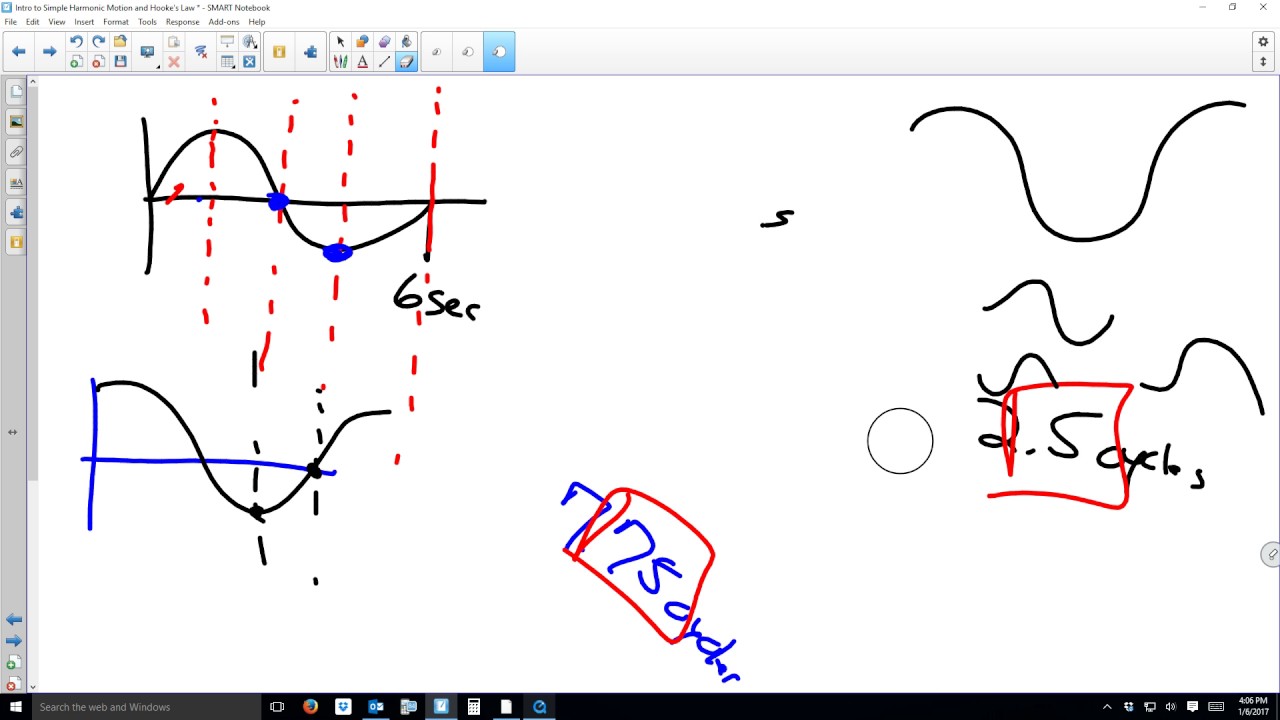Open the Action Center notifications
Viewport: 1280px width, 720px height.
1193,707
